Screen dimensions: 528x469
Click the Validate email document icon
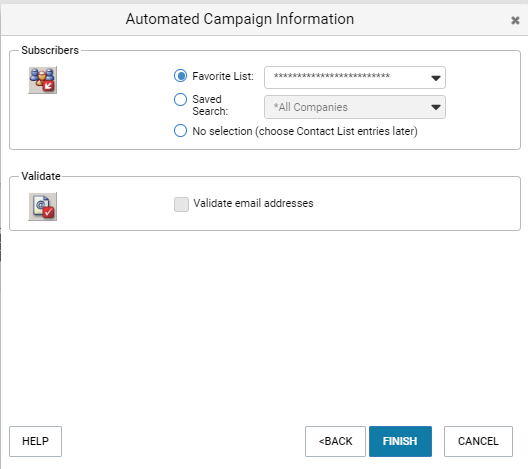point(42,207)
